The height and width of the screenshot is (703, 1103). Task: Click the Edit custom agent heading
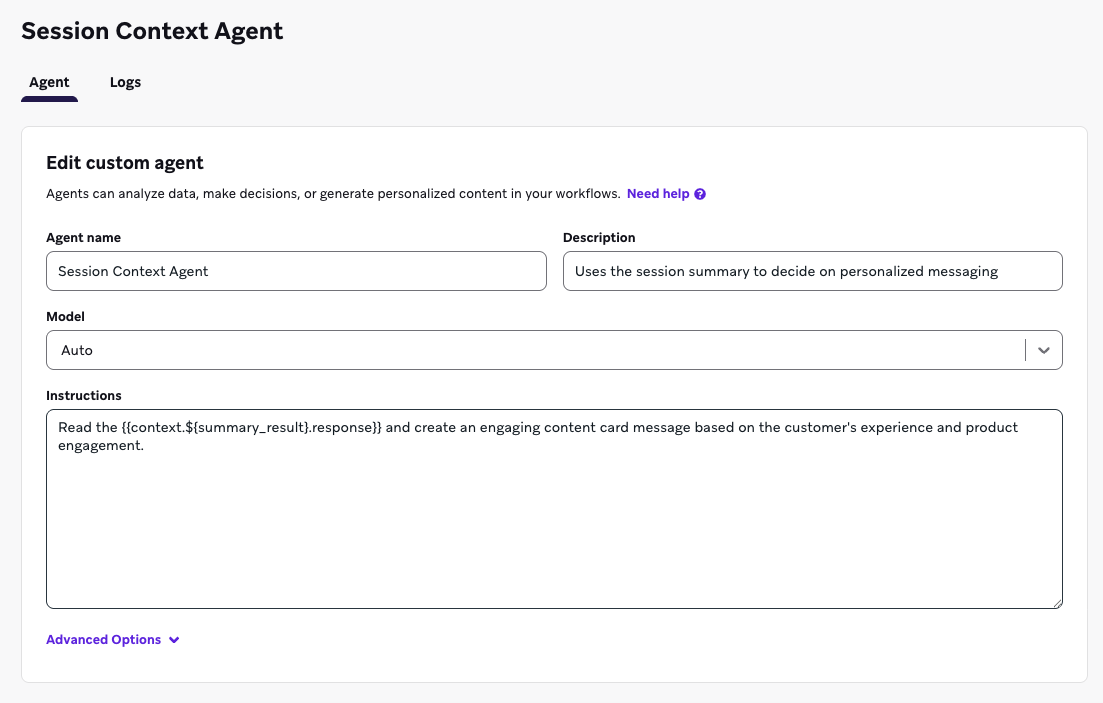click(124, 162)
